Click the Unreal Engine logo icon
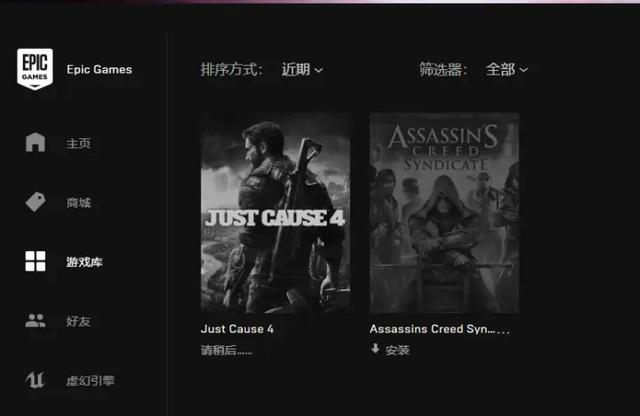This screenshot has width=640, height=416. [35, 380]
